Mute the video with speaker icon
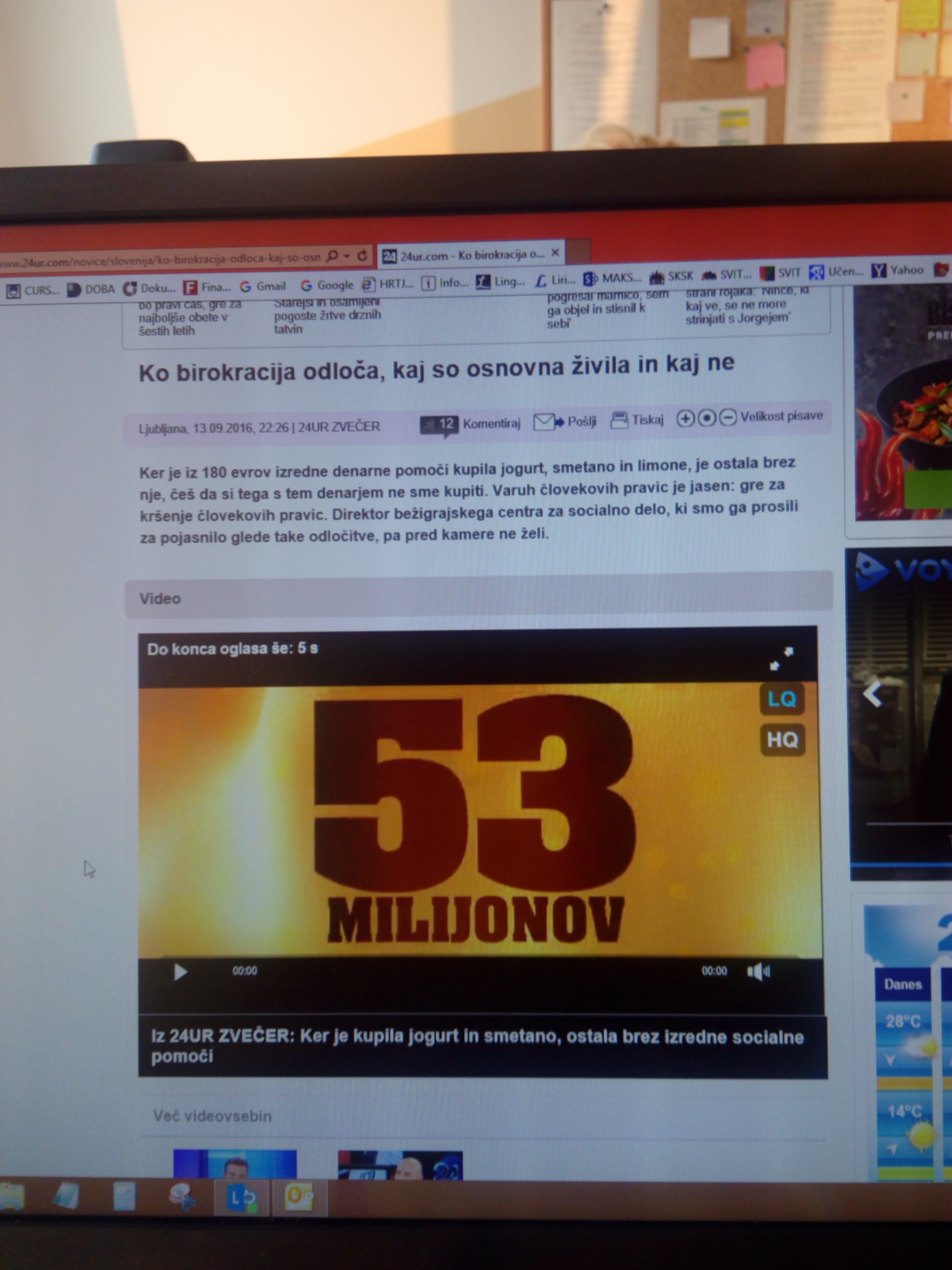Screen dimensions: 952x1270 (x=757, y=972)
